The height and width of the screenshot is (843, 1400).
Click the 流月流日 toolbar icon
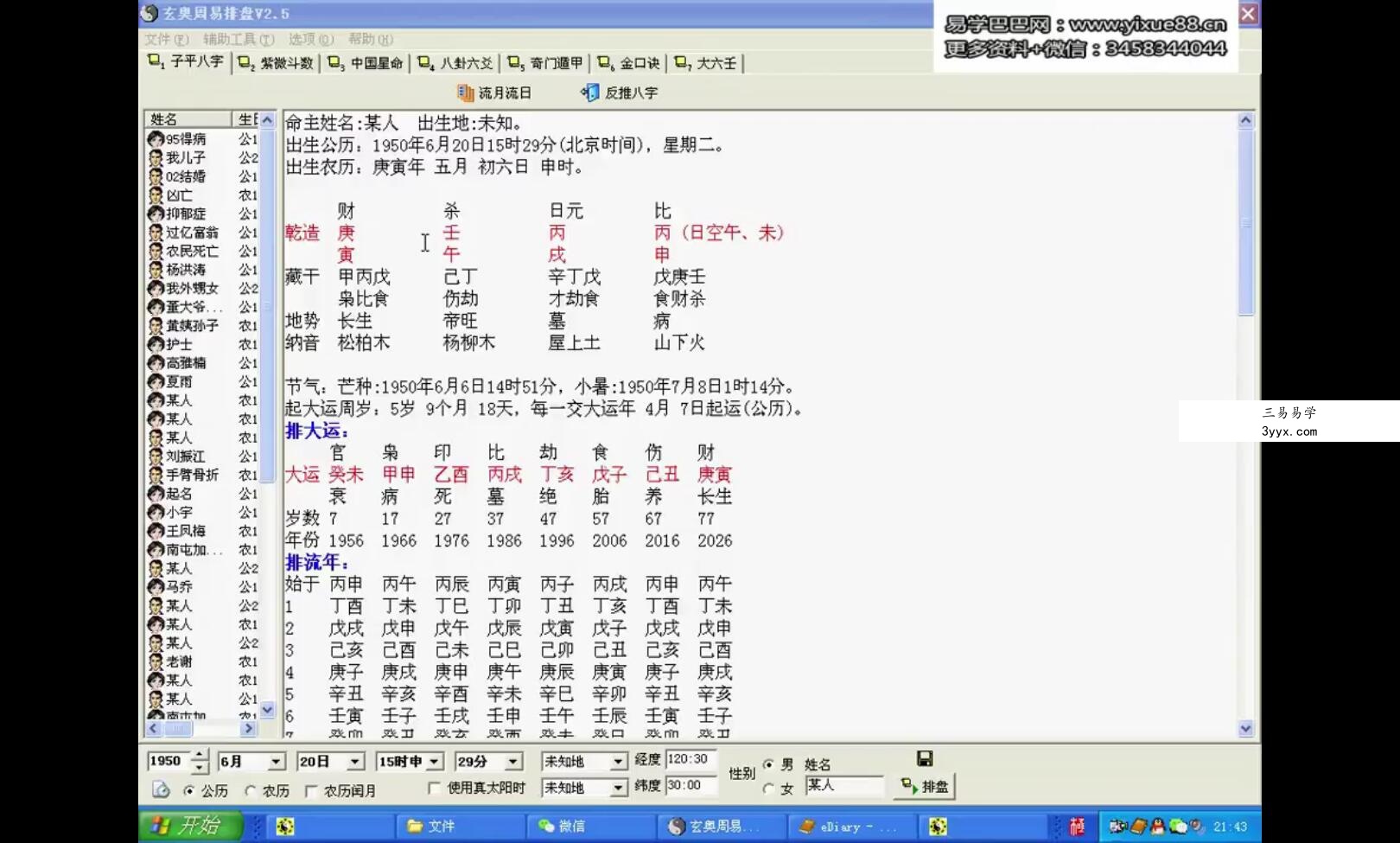pos(465,93)
